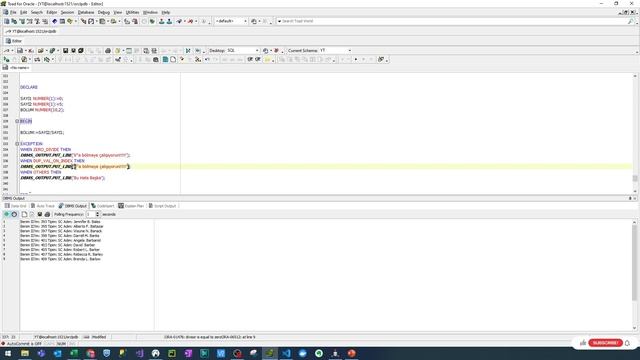Open the Script Output tab

coord(162,206)
